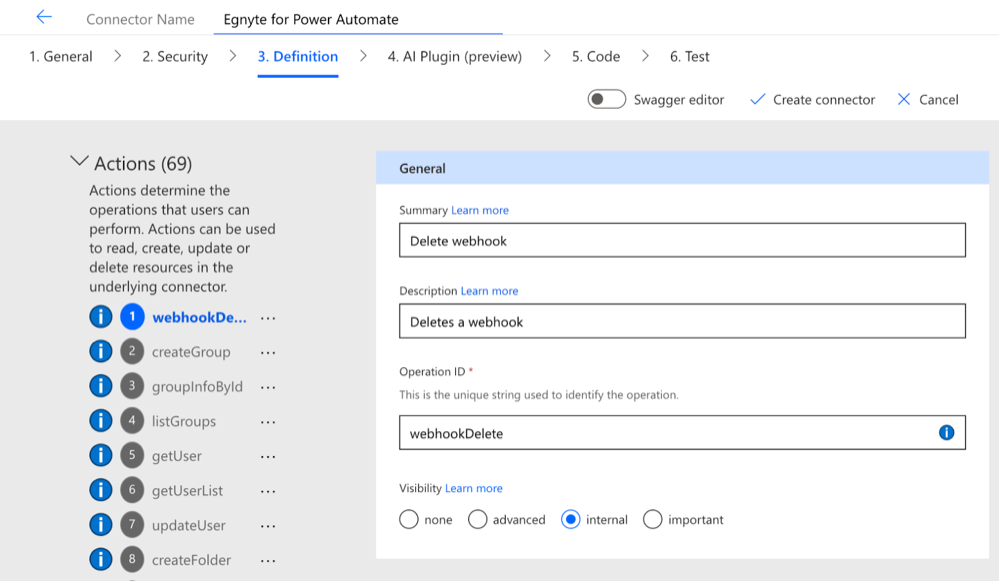Set visibility to none
Viewport: 999px width, 581px height.
[409, 519]
